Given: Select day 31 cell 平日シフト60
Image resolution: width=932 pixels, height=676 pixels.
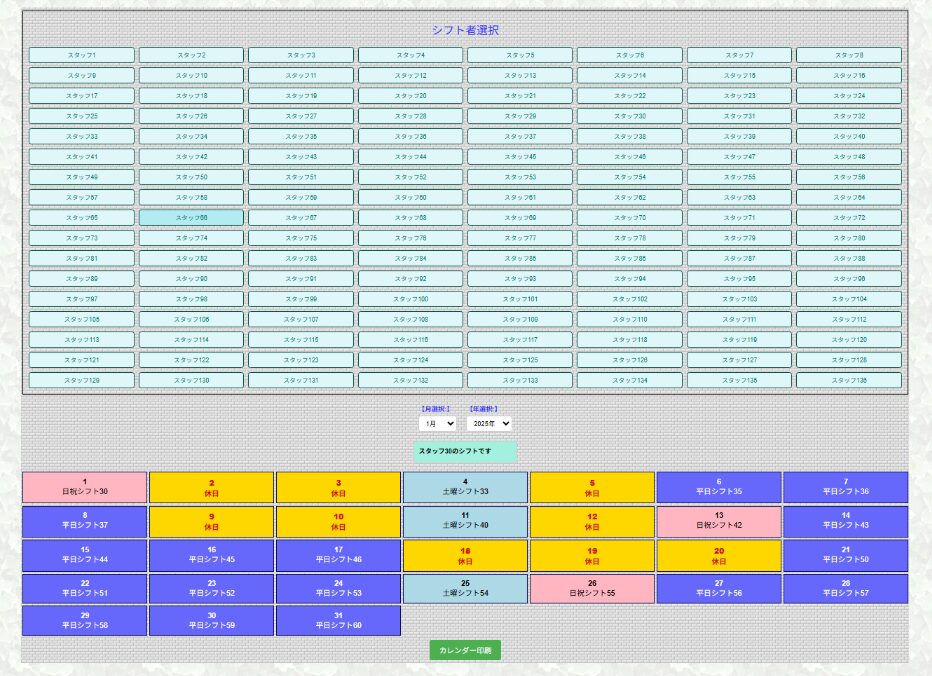Looking at the screenshot, I should pos(338,621).
